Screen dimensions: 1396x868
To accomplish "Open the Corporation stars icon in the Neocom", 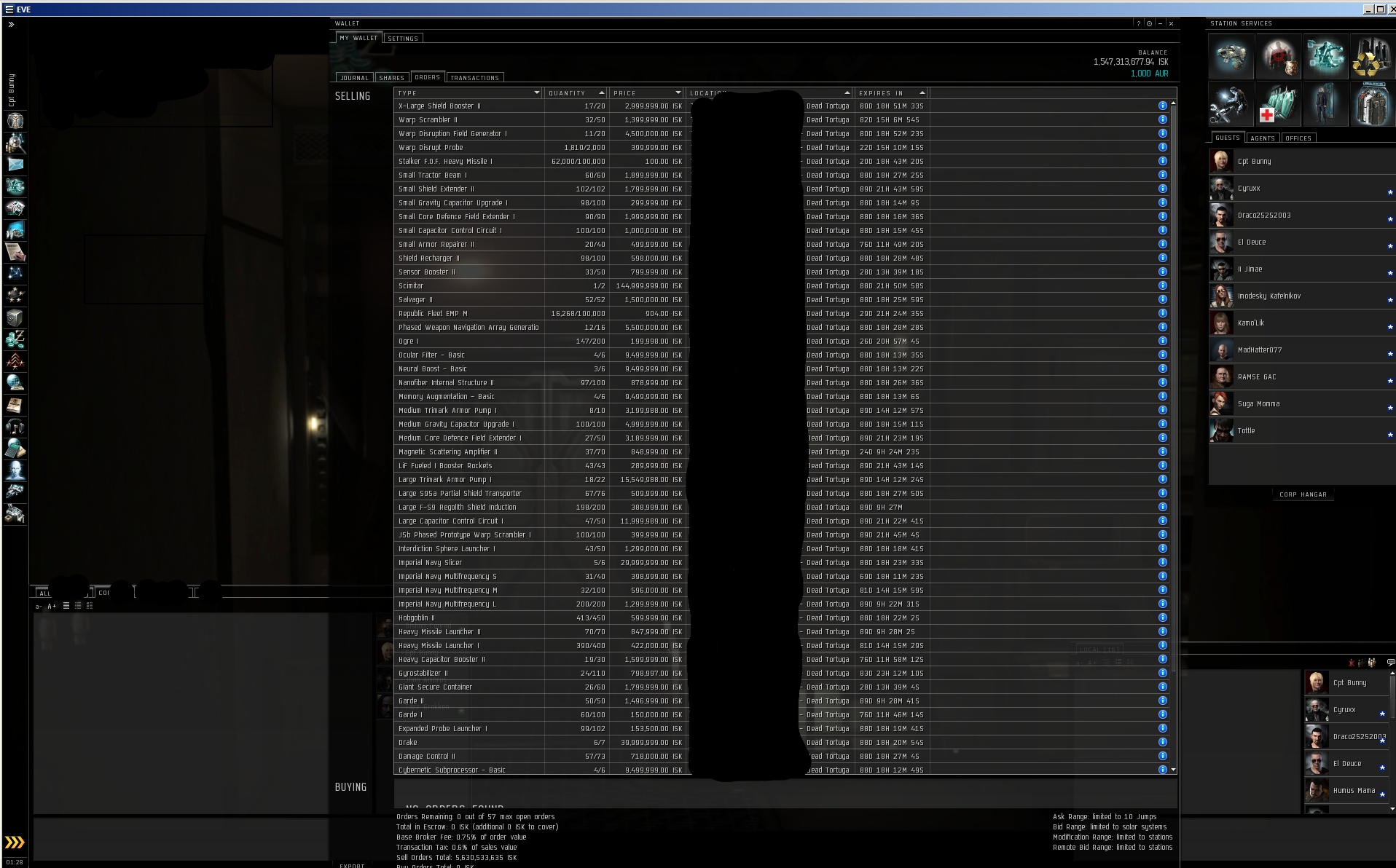I will [15, 296].
